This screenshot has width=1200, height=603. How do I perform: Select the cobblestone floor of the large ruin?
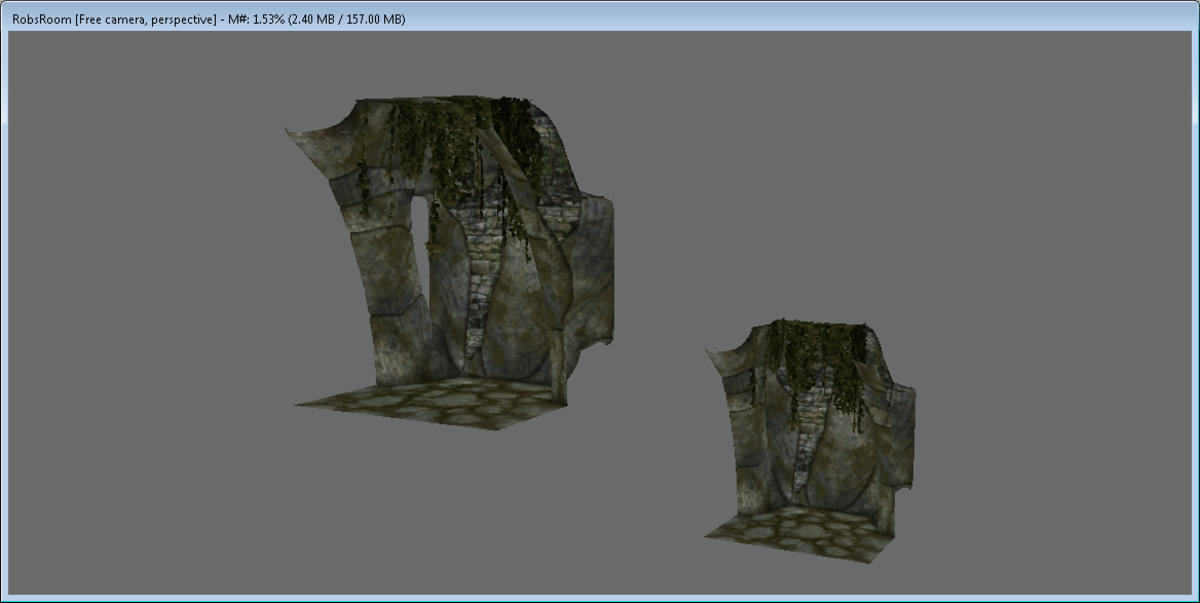(430, 402)
